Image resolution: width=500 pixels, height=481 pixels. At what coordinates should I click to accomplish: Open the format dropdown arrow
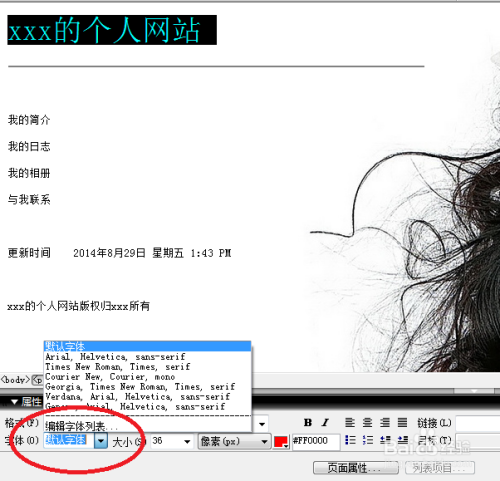pyautogui.click(x=262, y=424)
